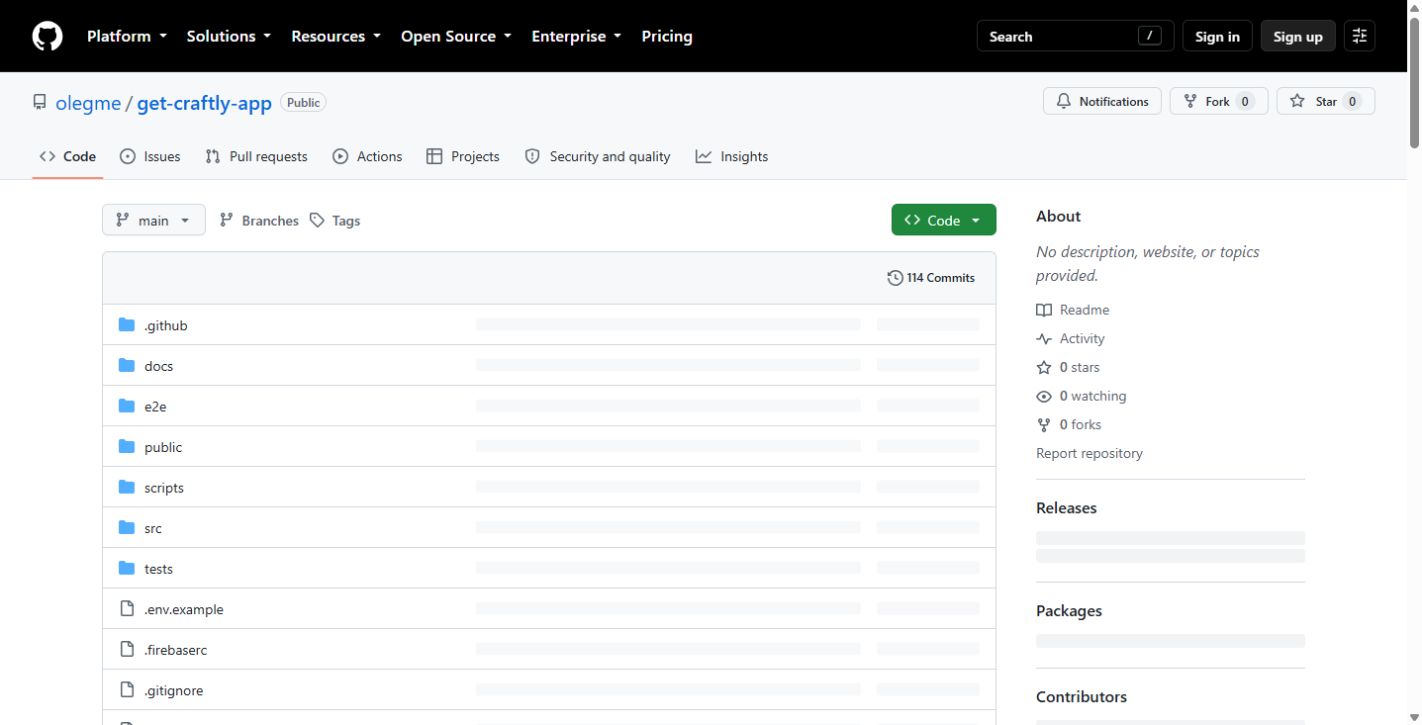Click the file icon beside .env.example
The width and height of the screenshot is (1422, 725).
tap(127, 608)
